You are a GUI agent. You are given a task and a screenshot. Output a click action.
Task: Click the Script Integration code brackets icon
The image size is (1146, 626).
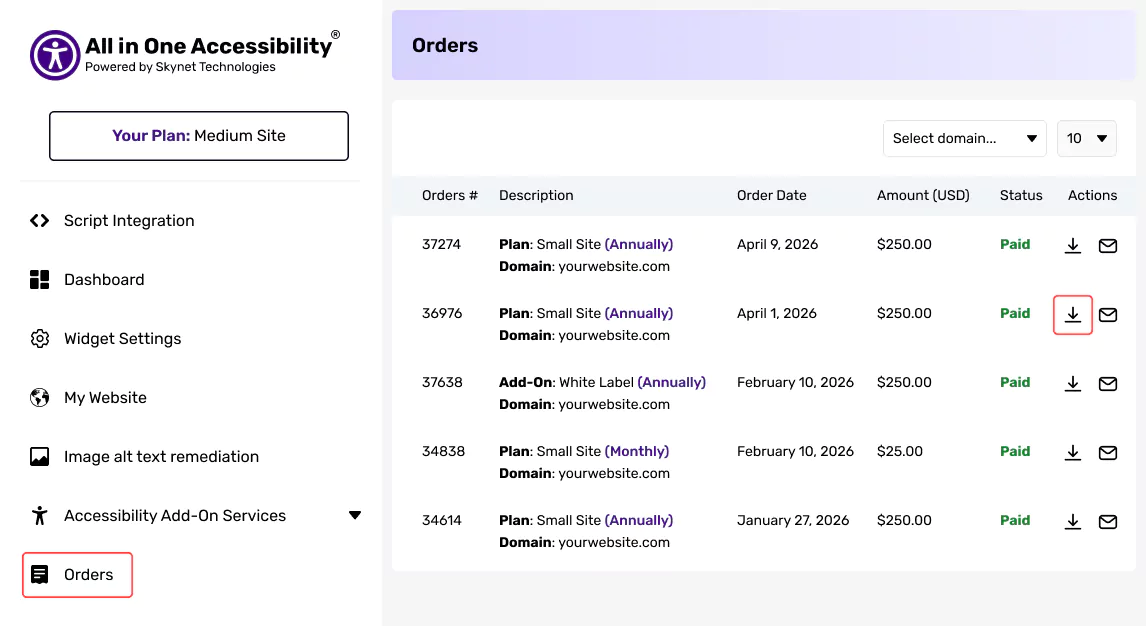pyautogui.click(x=39, y=221)
